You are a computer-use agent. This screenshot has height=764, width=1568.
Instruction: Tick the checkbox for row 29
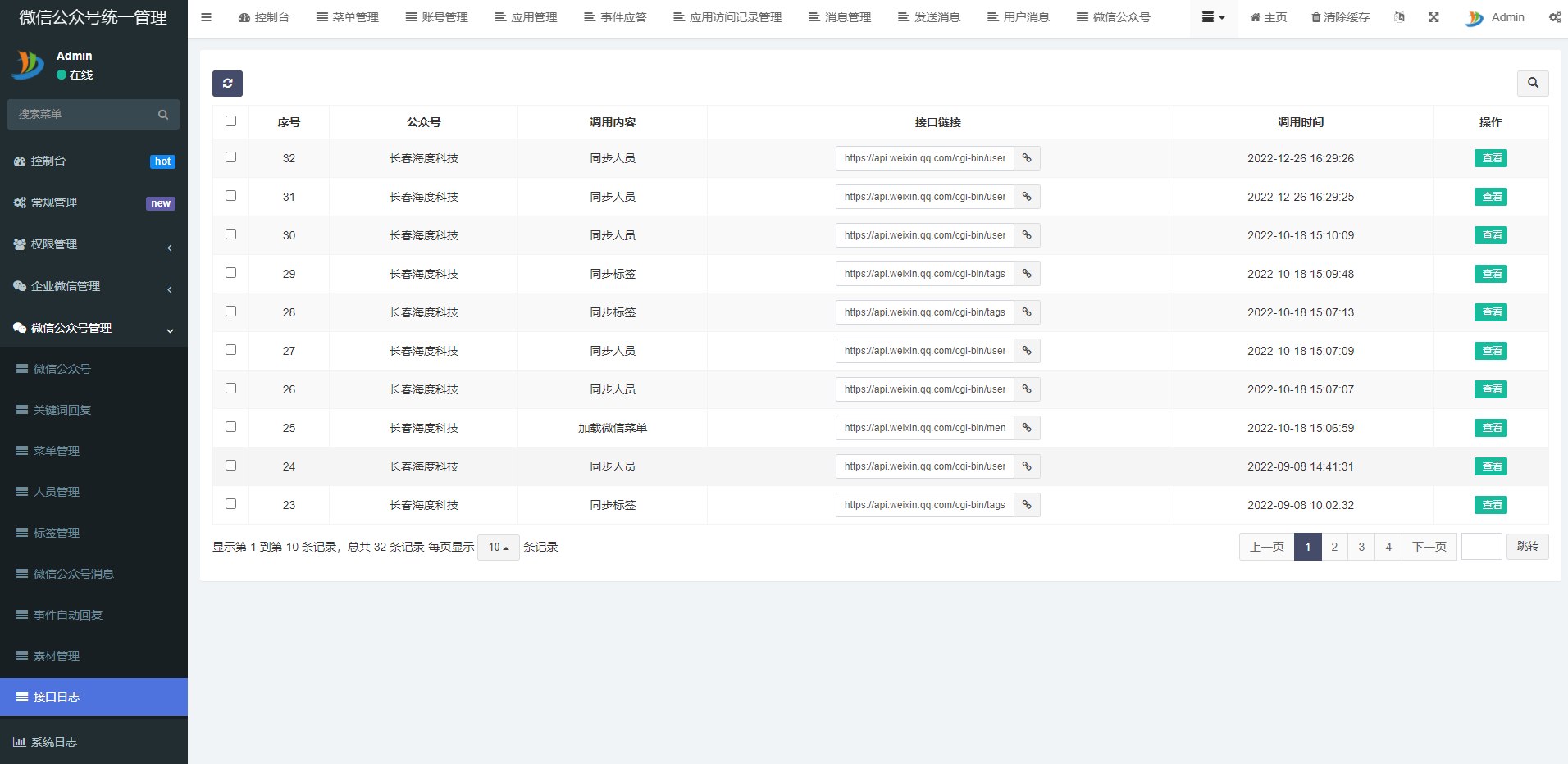[x=230, y=273]
